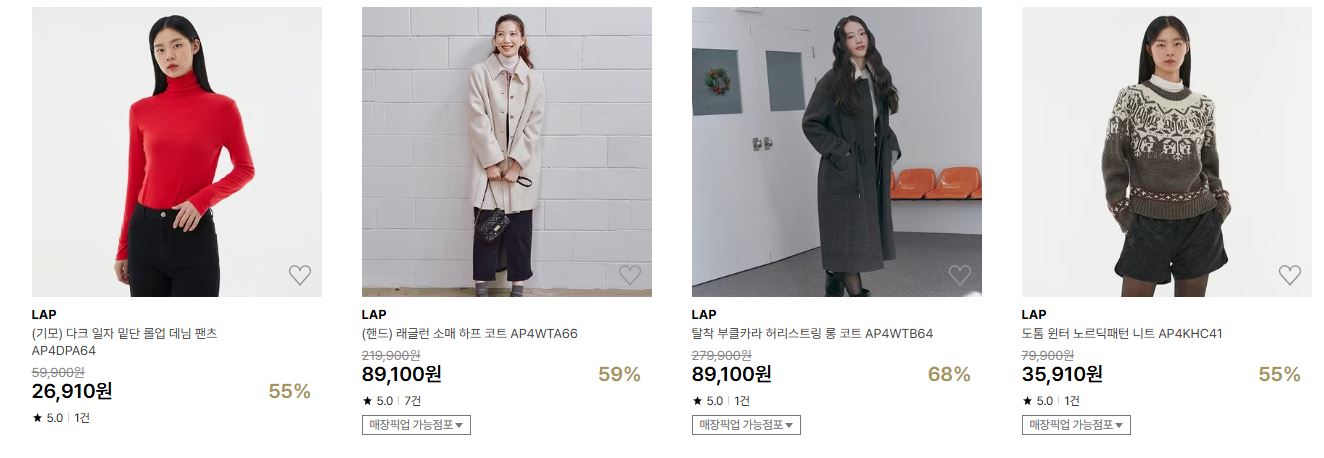The image size is (1324, 458).
Task: Toggle wishlist heart on red turtleneck product
Action: pyautogui.click(x=300, y=275)
